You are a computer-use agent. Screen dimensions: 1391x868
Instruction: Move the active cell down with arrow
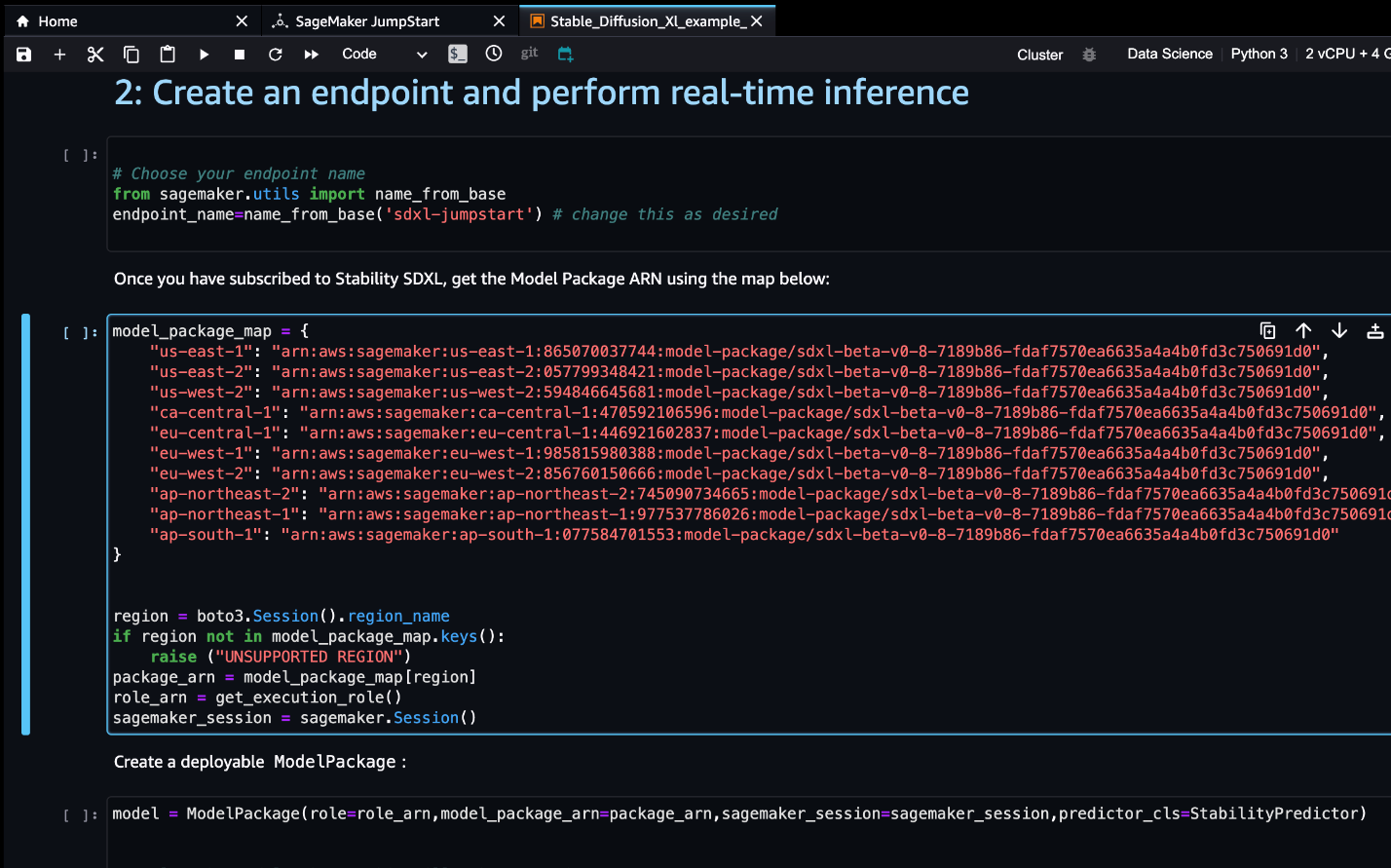(1339, 330)
